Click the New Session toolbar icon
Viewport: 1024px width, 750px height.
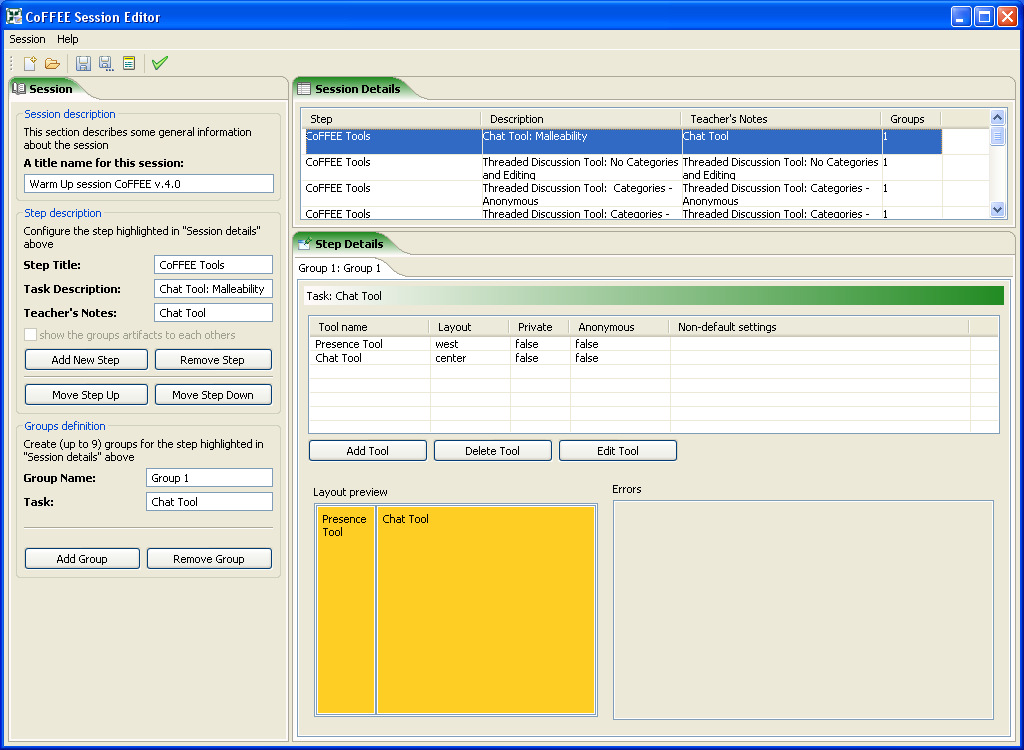pos(30,63)
